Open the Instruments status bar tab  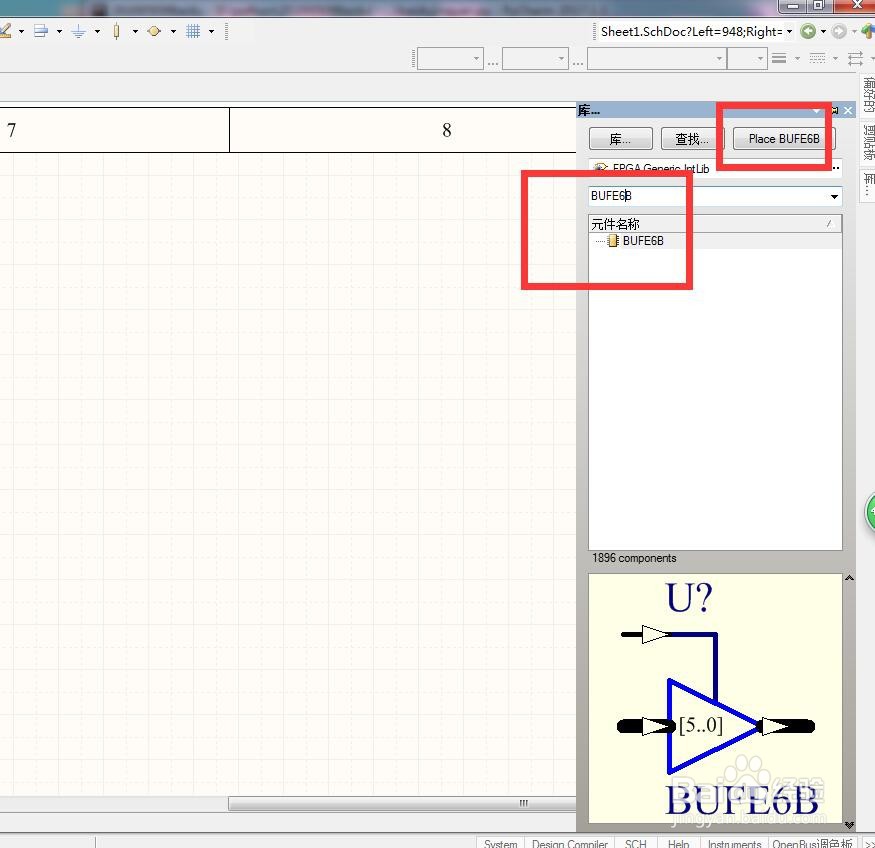(734, 843)
